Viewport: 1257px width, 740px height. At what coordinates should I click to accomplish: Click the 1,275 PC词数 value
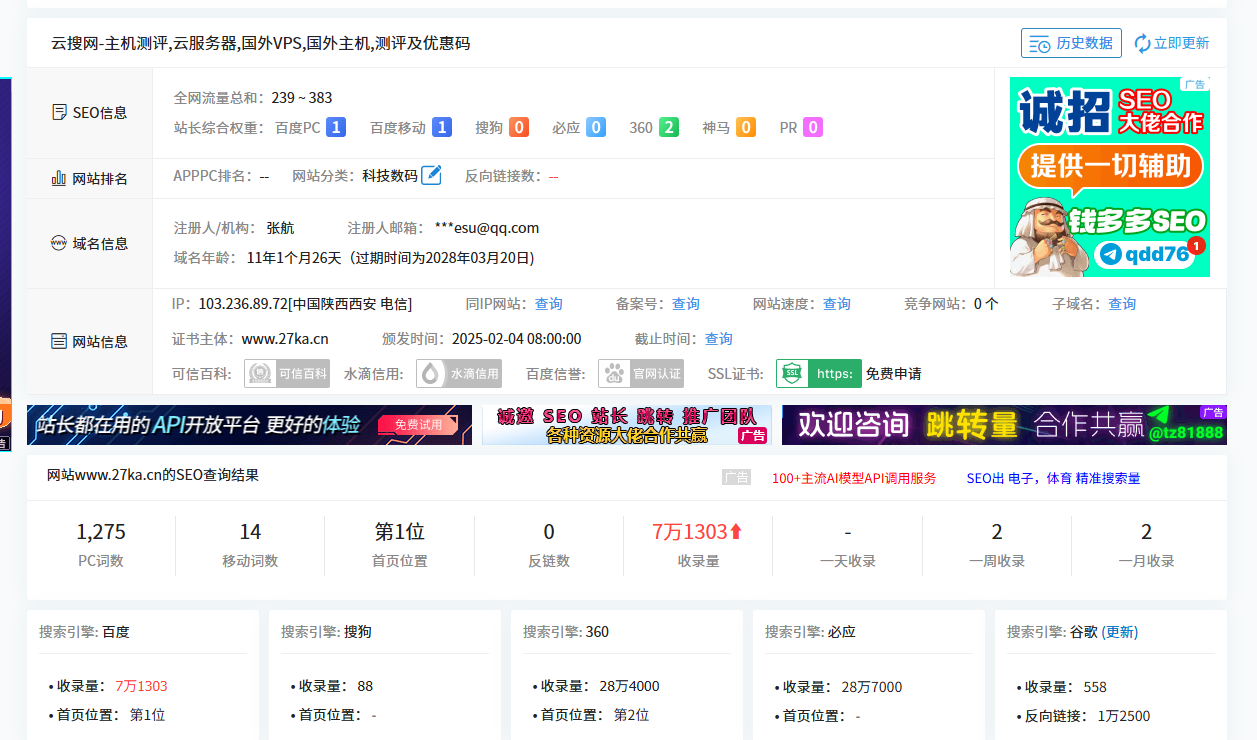pos(101,531)
